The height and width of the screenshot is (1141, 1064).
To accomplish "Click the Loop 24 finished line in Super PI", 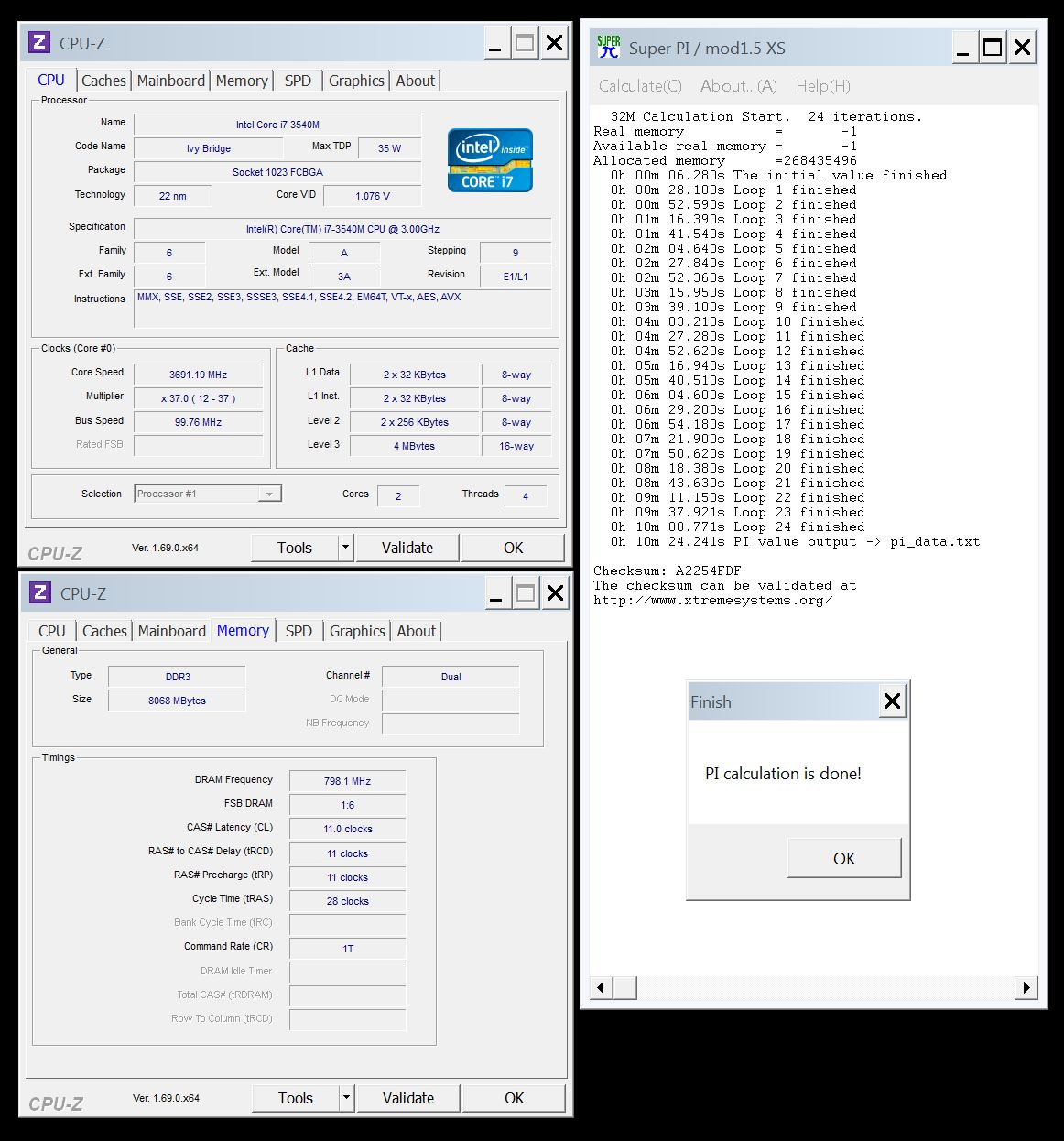I will click(738, 527).
